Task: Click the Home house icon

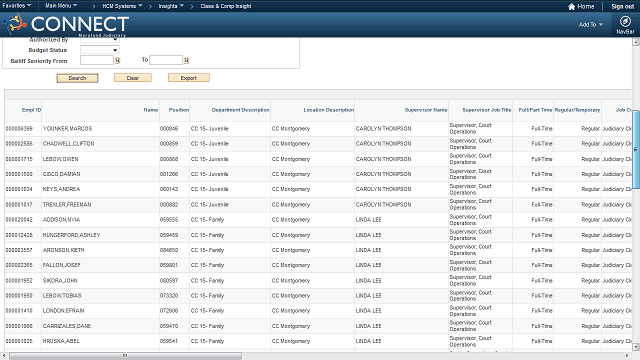Action: pyautogui.click(x=571, y=7)
